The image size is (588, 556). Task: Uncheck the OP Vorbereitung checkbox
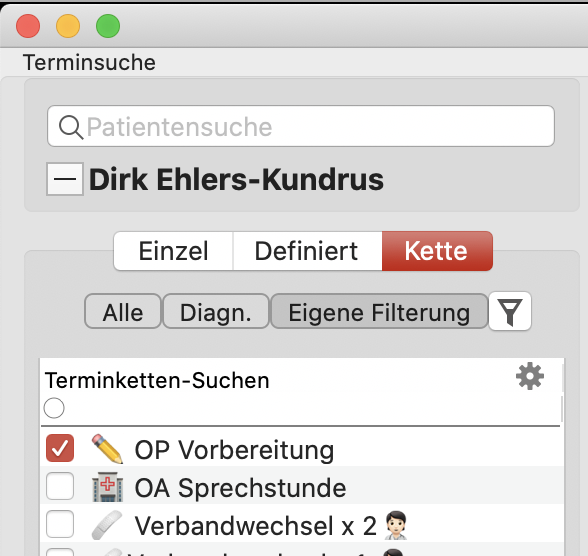point(60,448)
